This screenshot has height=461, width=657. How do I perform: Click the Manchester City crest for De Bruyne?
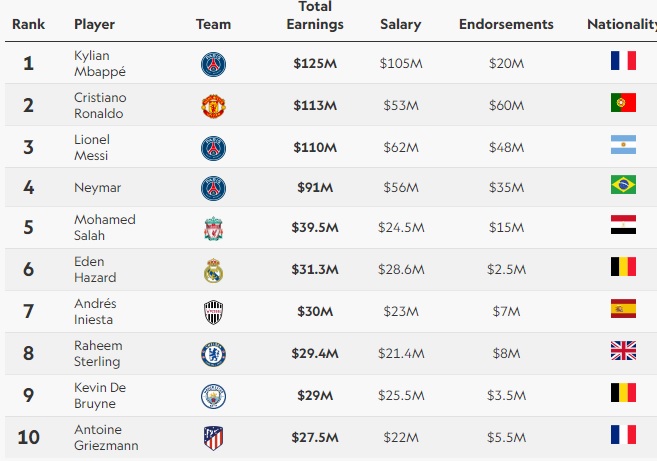(x=213, y=396)
